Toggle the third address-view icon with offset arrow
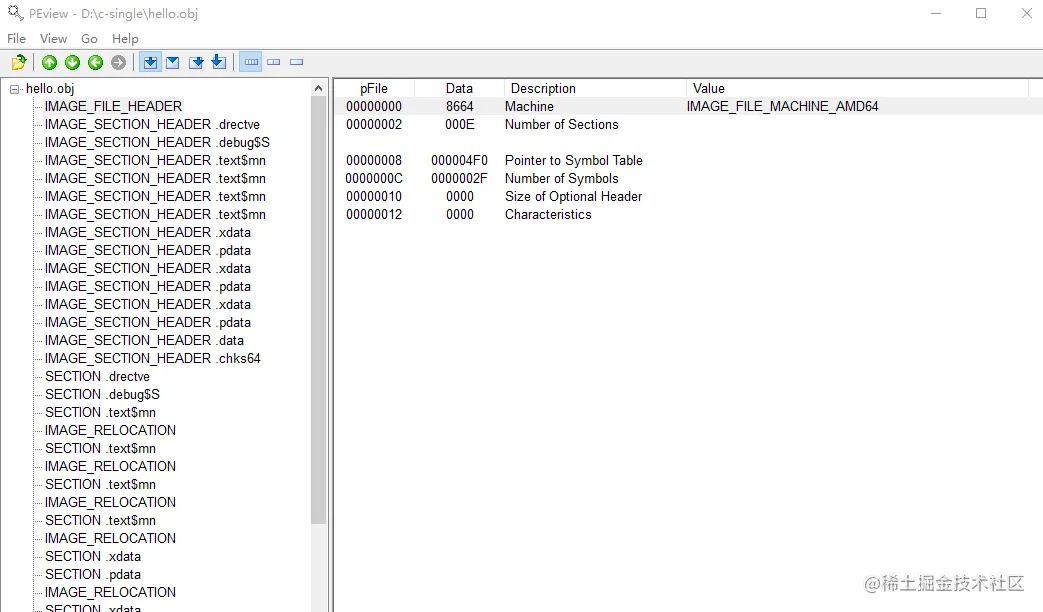Image resolution: width=1043 pixels, height=612 pixels. click(196, 63)
